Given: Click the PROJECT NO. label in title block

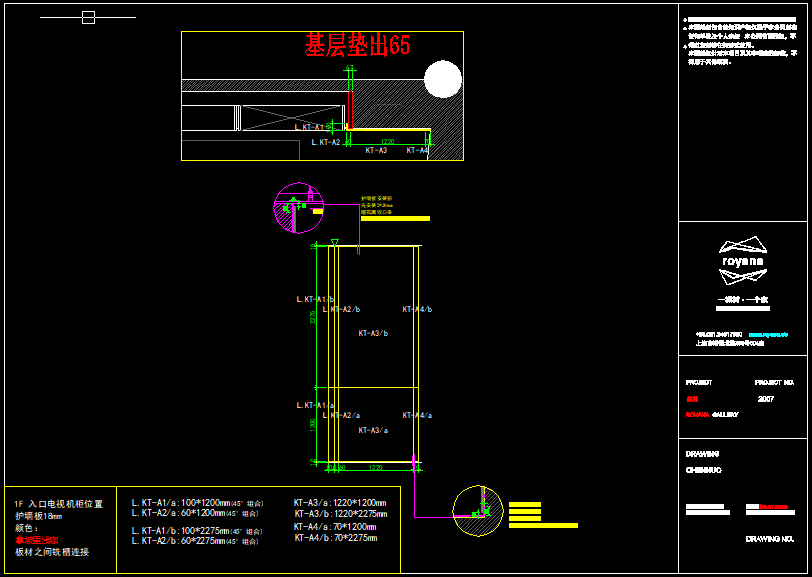Looking at the screenshot, I should (774, 382).
